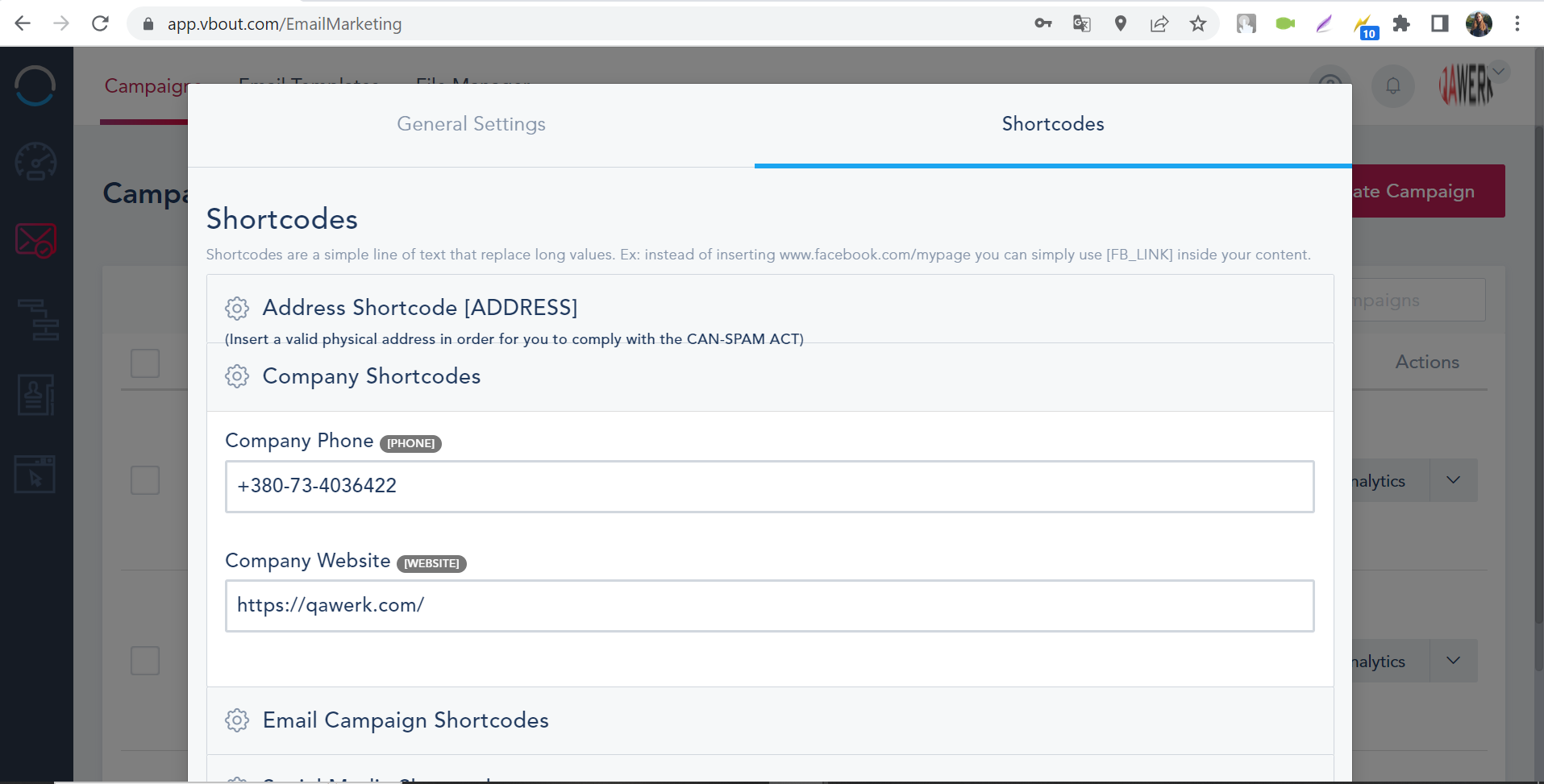Expand the Address Shortcode [ADDRESS] section
The image size is (1544, 784).
pos(770,308)
